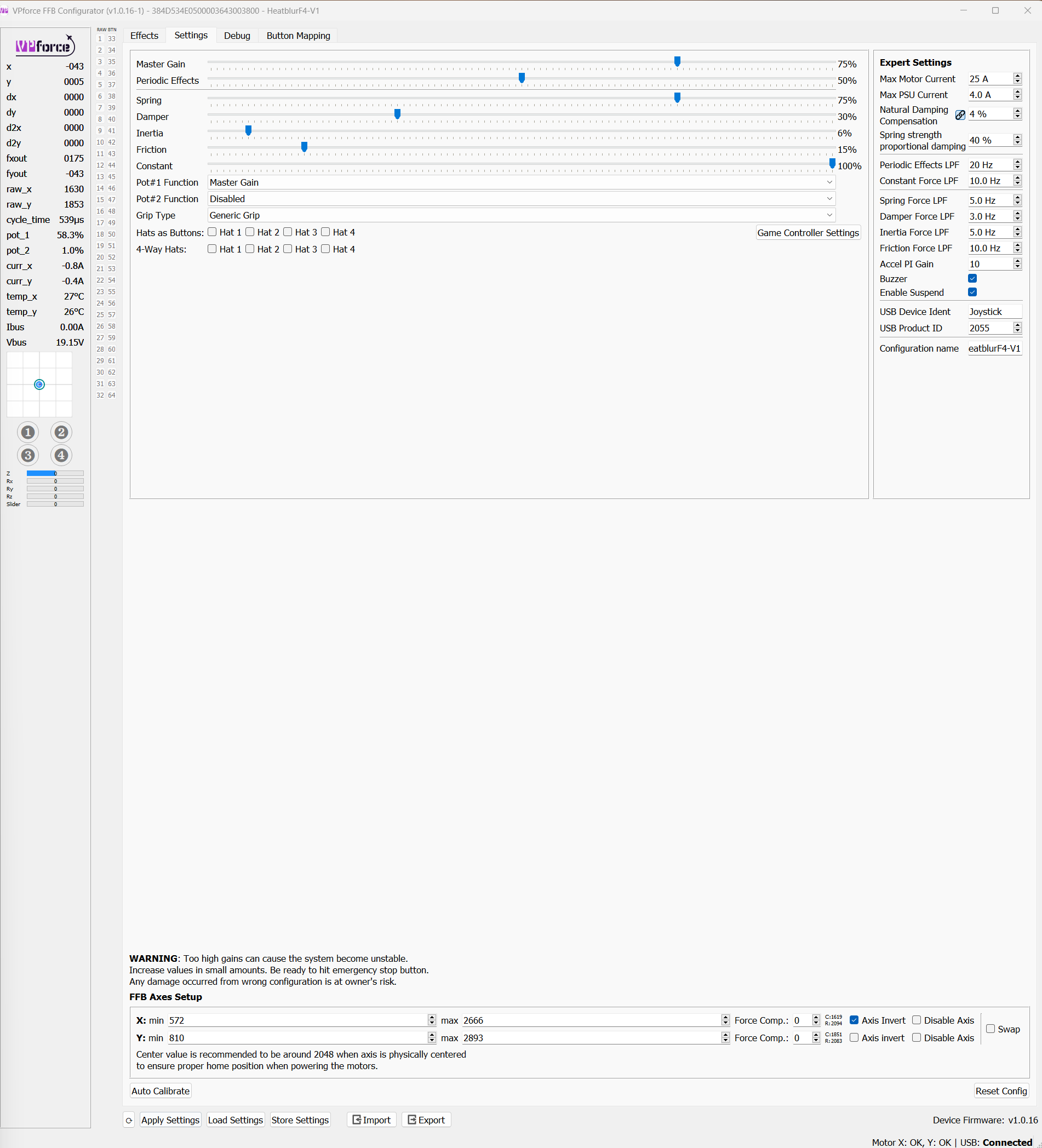Click the Reset Config button
The image size is (1042, 1148).
(1001, 1091)
